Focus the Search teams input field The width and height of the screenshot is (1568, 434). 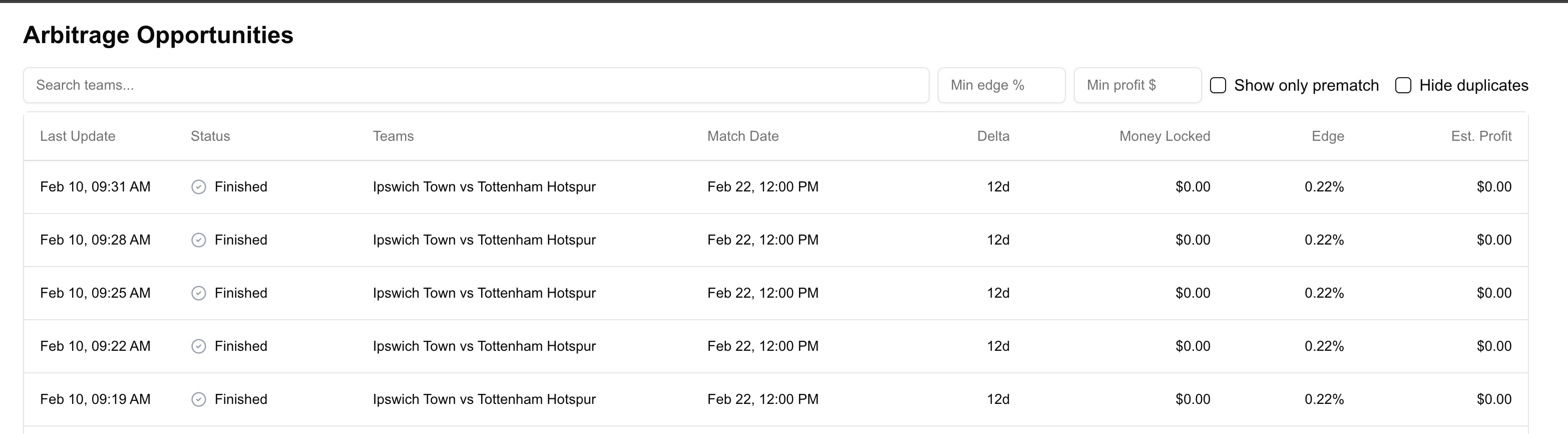click(476, 85)
